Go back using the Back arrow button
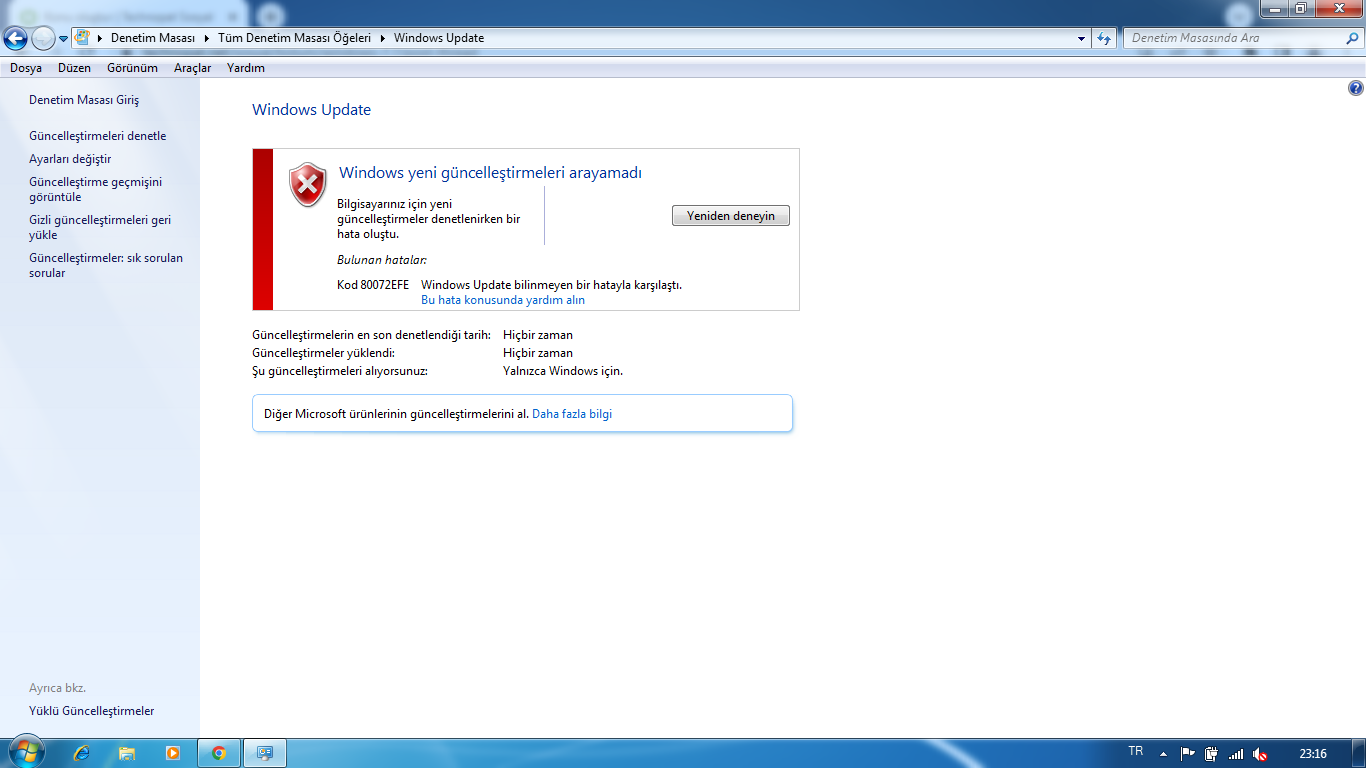Image resolution: width=1366 pixels, height=768 pixels. point(16,39)
